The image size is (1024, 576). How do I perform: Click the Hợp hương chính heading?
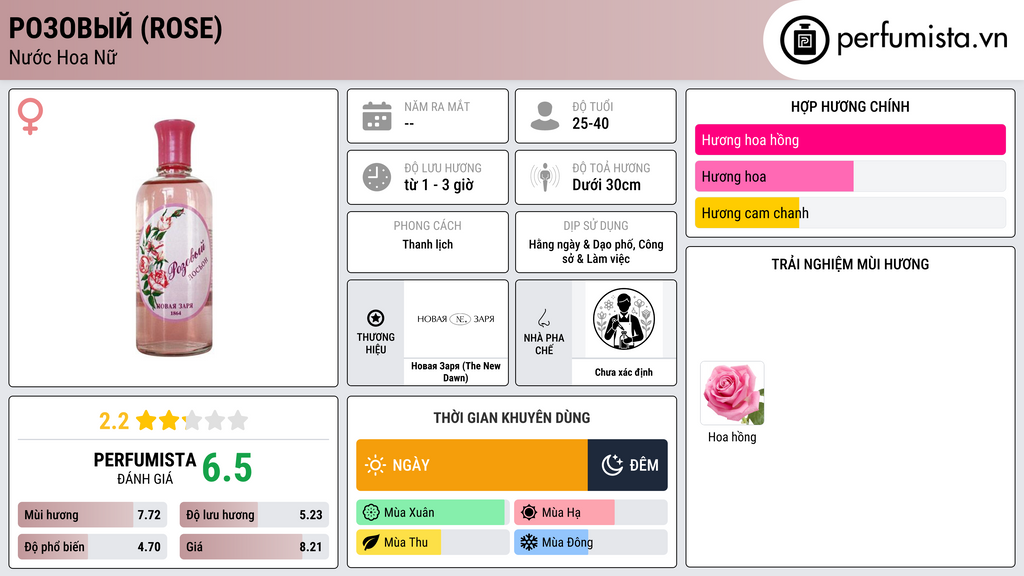(x=850, y=106)
